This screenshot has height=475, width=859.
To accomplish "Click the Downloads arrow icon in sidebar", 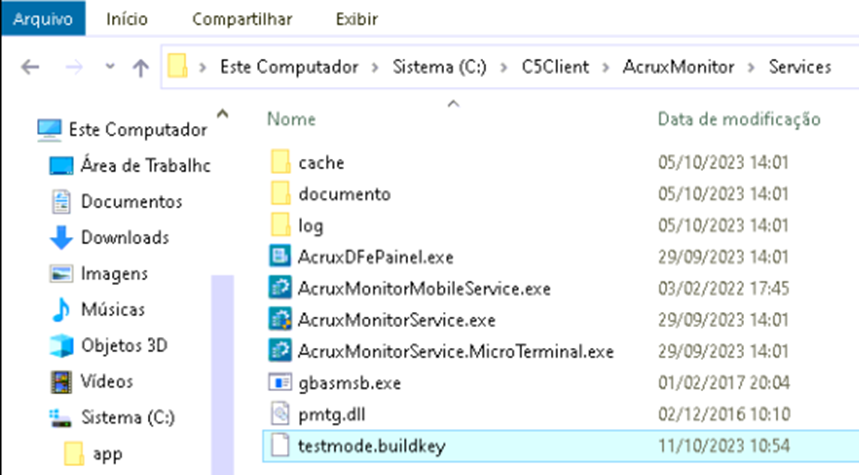I will (62, 238).
